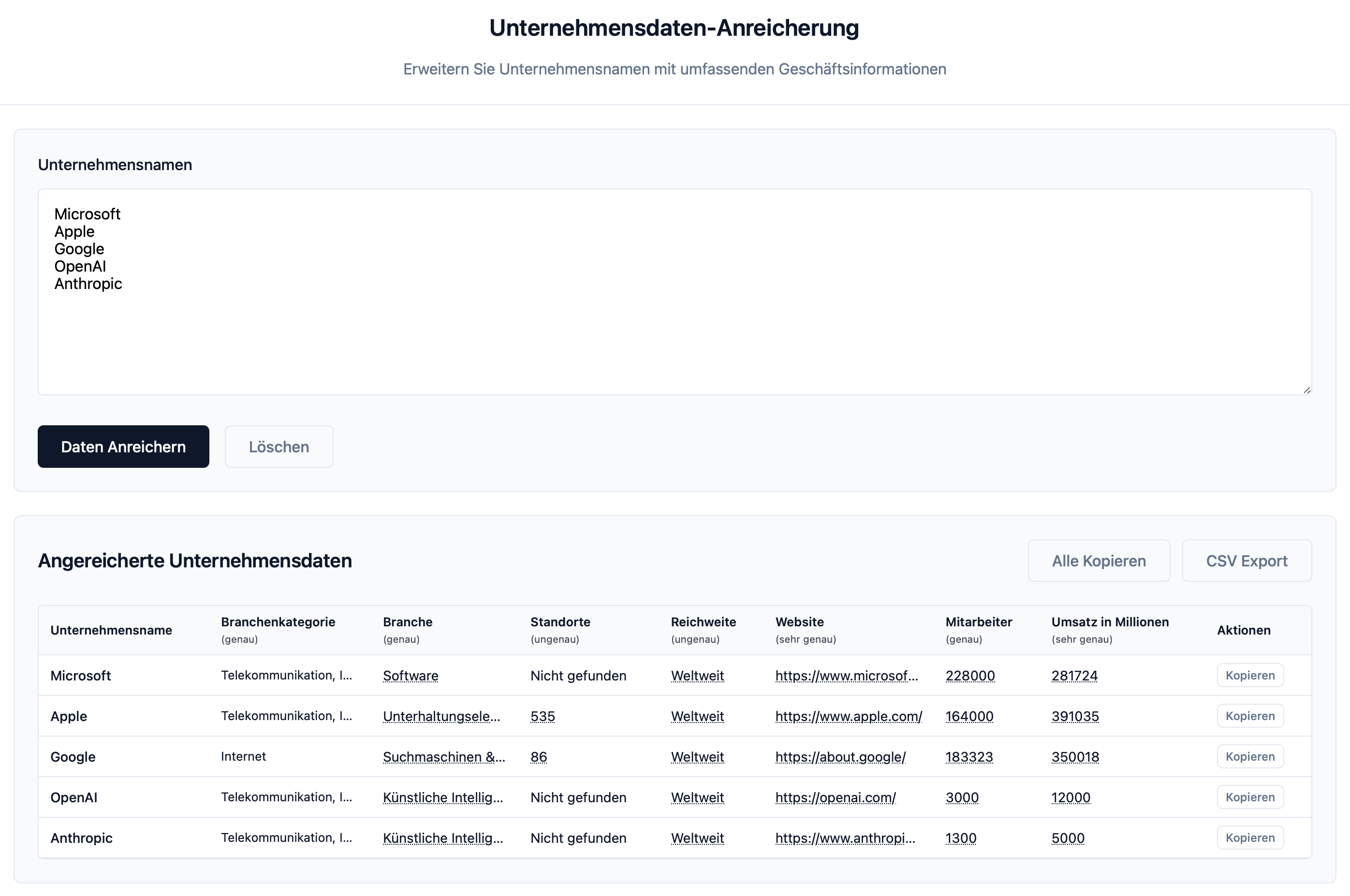Copy the Microsoft row with Kopieren

pyautogui.click(x=1249, y=676)
